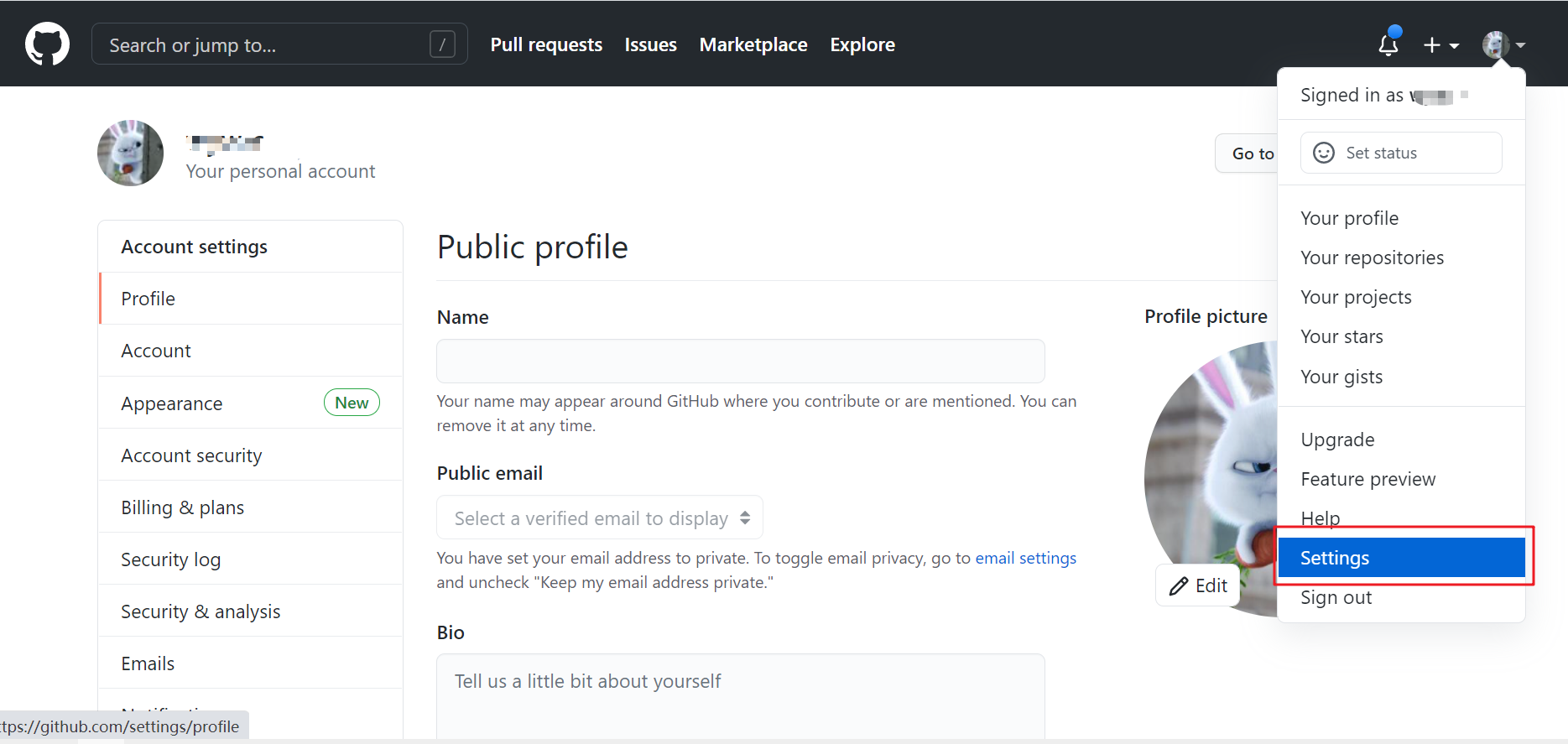1568x744 pixels.
Task: Select Upgrade in the user menu
Action: tap(1401, 440)
